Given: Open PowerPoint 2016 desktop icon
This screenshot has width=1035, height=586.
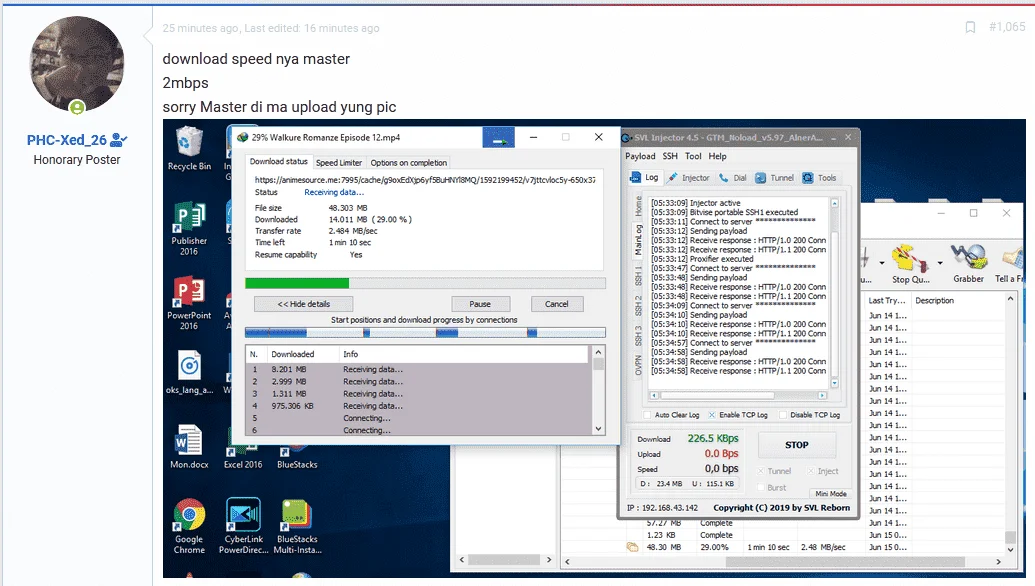Looking at the screenshot, I should [x=189, y=302].
